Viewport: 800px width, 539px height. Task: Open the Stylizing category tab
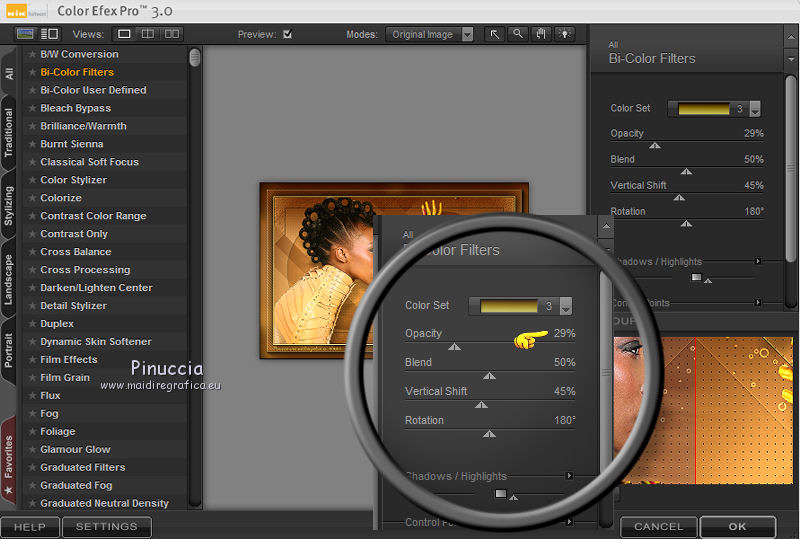click(9, 206)
